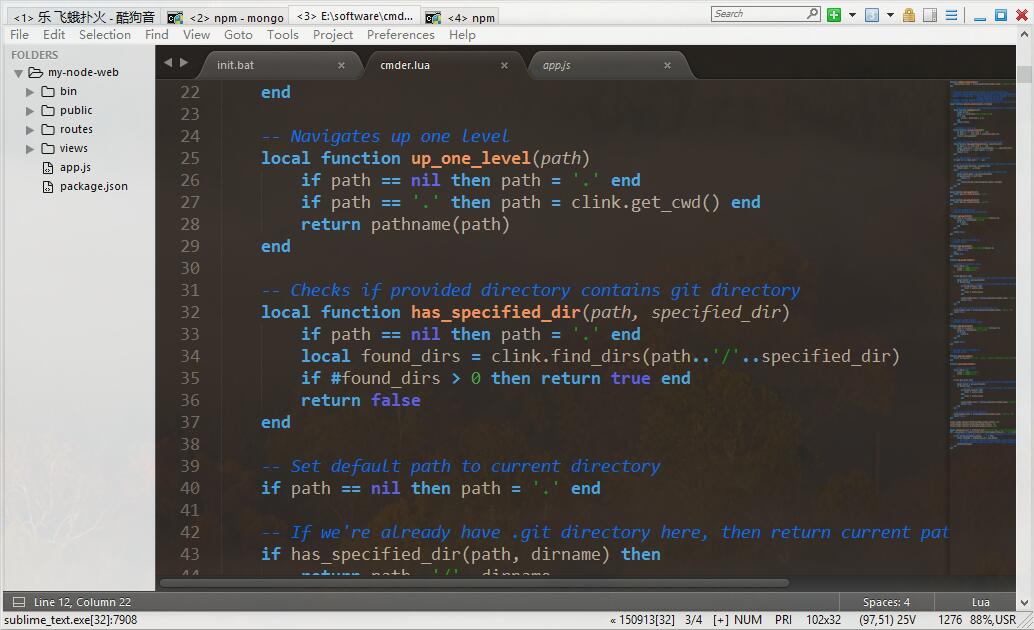Click the has_specified_dir function name
The width and height of the screenshot is (1034, 630).
tap(496, 312)
